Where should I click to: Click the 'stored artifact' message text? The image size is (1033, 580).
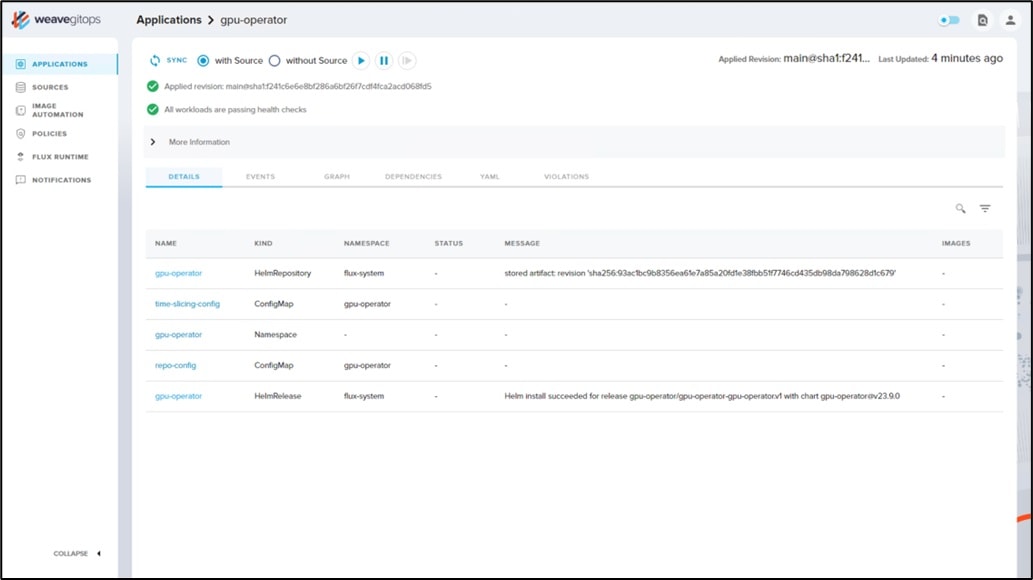coord(700,273)
